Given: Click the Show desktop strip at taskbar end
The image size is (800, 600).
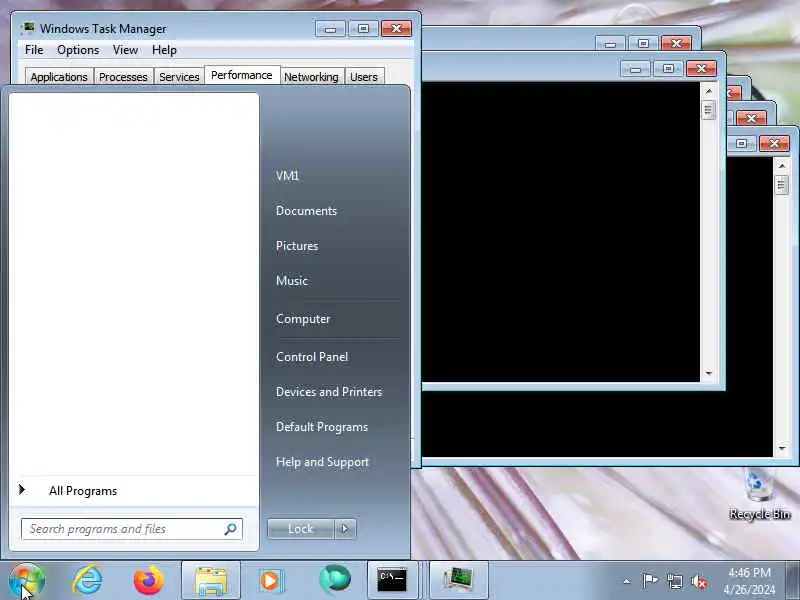Looking at the screenshot, I should 792,581.
